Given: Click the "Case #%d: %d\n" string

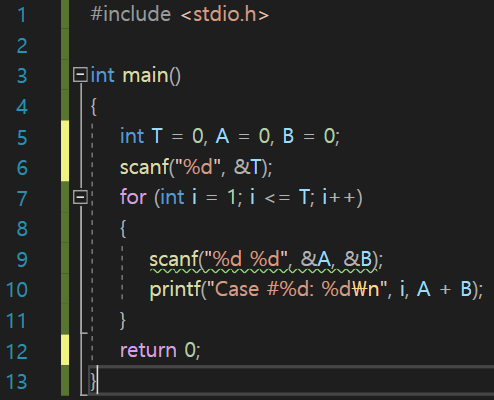Looking at the screenshot, I should click(x=297, y=289).
